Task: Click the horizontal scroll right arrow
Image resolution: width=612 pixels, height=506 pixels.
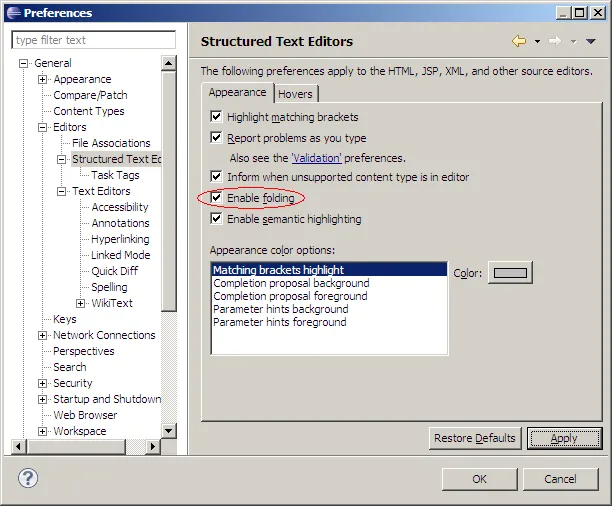Action: tap(153, 446)
